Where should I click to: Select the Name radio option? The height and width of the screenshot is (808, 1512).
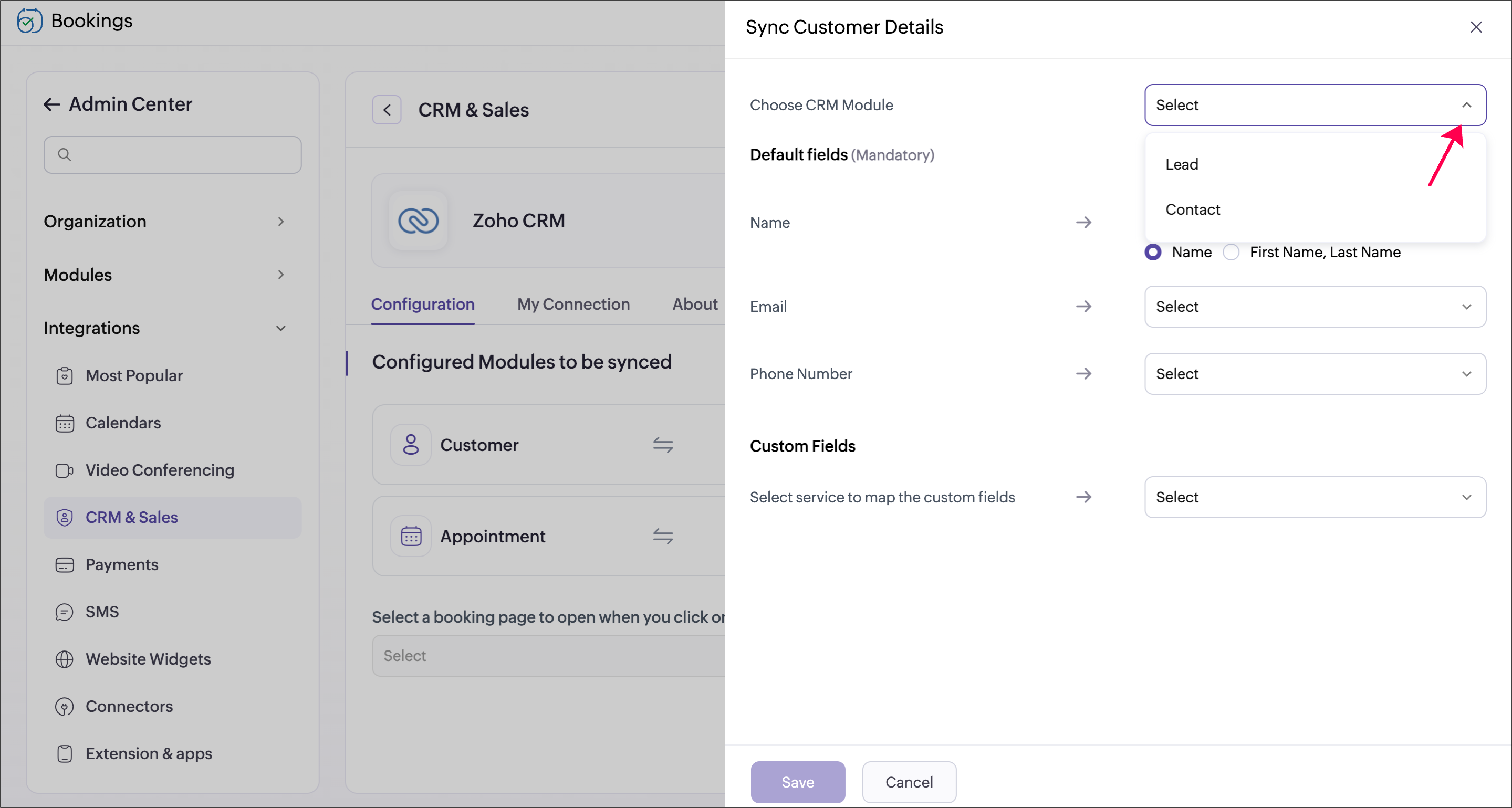pos(1153,253)
